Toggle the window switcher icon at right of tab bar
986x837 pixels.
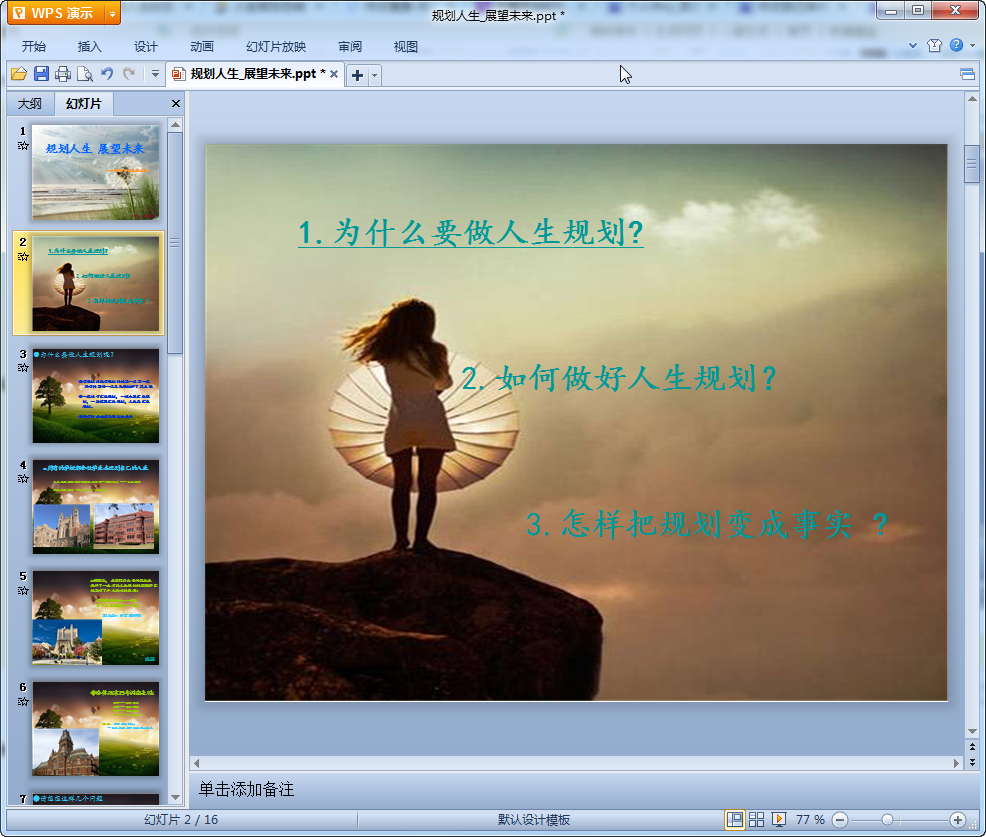pyautogui.click(x=968, y=75)
